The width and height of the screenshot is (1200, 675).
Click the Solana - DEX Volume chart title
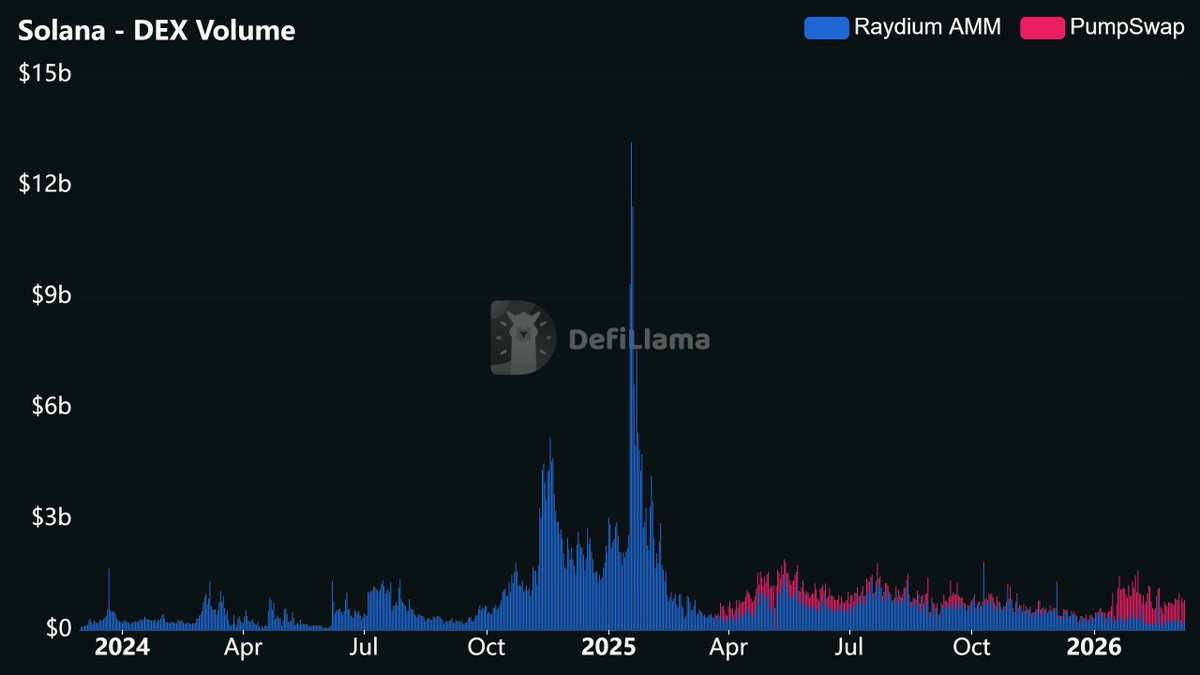pyautogui.click(x=157, y=31)
